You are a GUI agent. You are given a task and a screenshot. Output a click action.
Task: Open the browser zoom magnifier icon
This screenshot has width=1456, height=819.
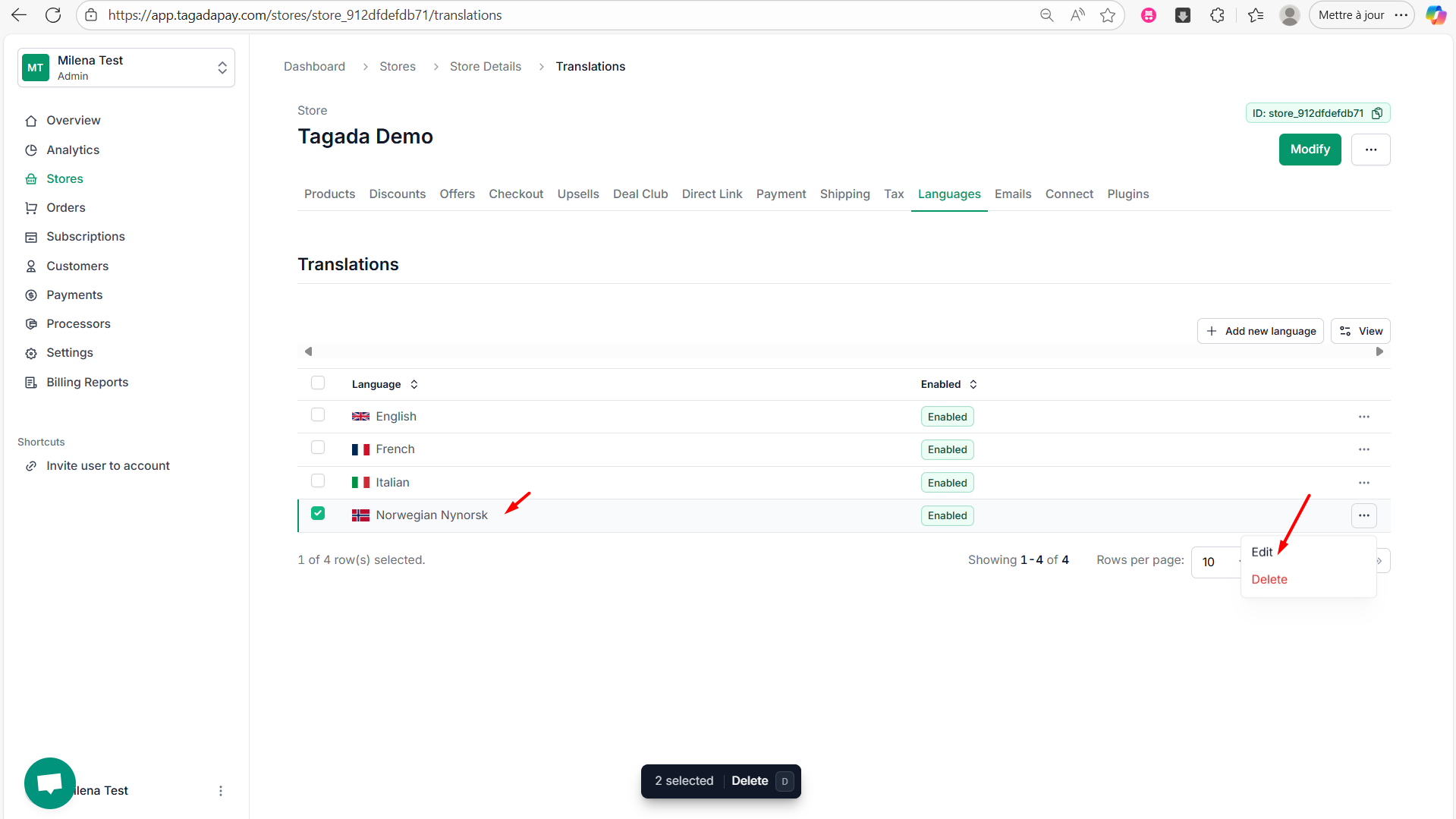click(1046, 15)
